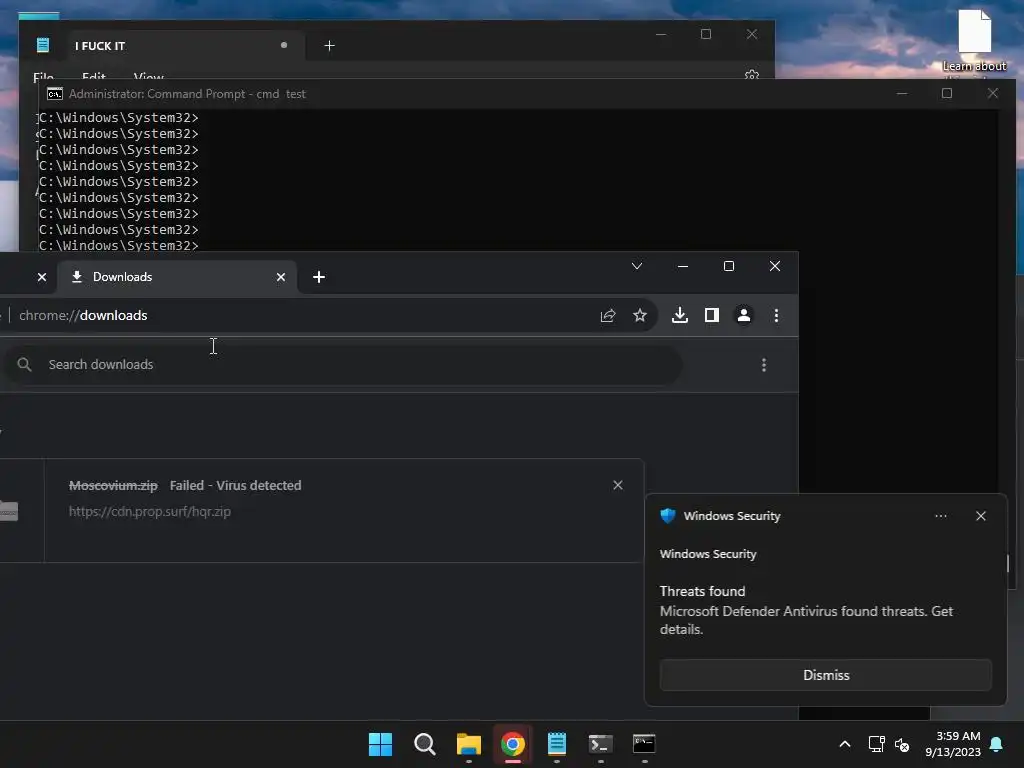Open taskbar Search
The image size is (1024, 768).
click(424, 744)
